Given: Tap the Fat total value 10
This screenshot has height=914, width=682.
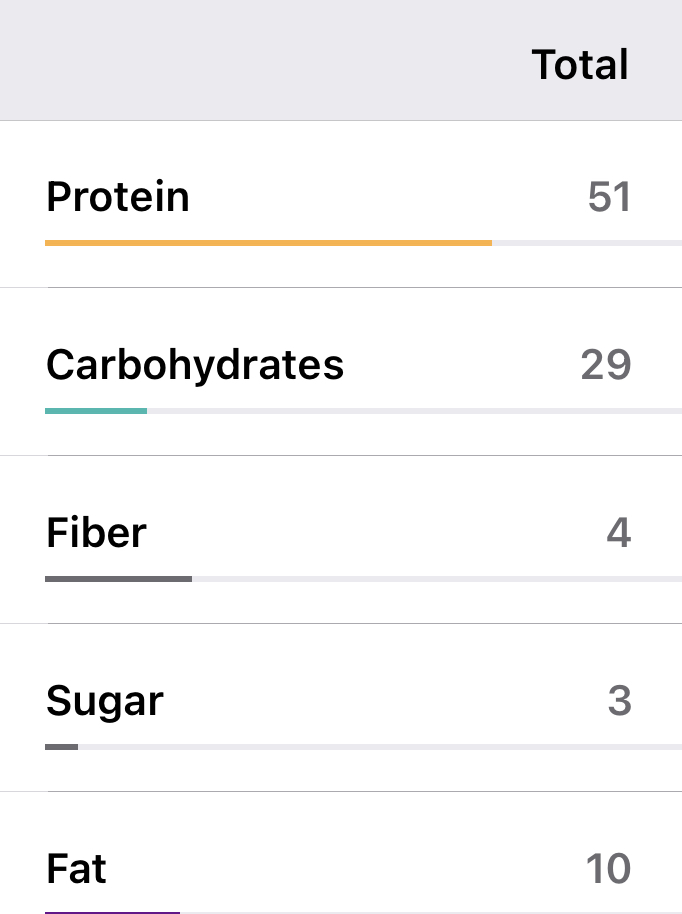Looking at the screenshot, I should [x=608, y=869].
